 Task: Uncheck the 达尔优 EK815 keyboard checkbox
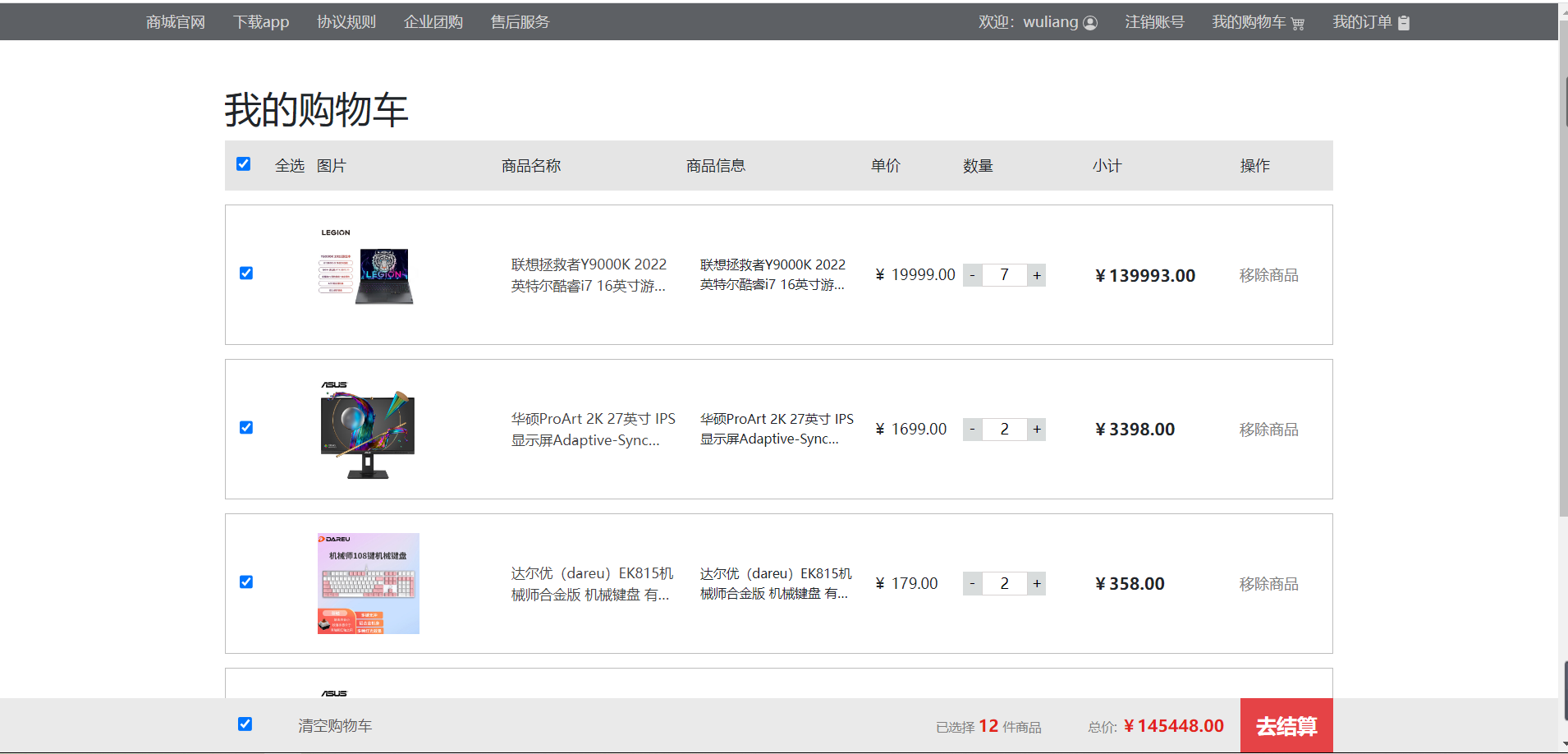pos(246,582)
